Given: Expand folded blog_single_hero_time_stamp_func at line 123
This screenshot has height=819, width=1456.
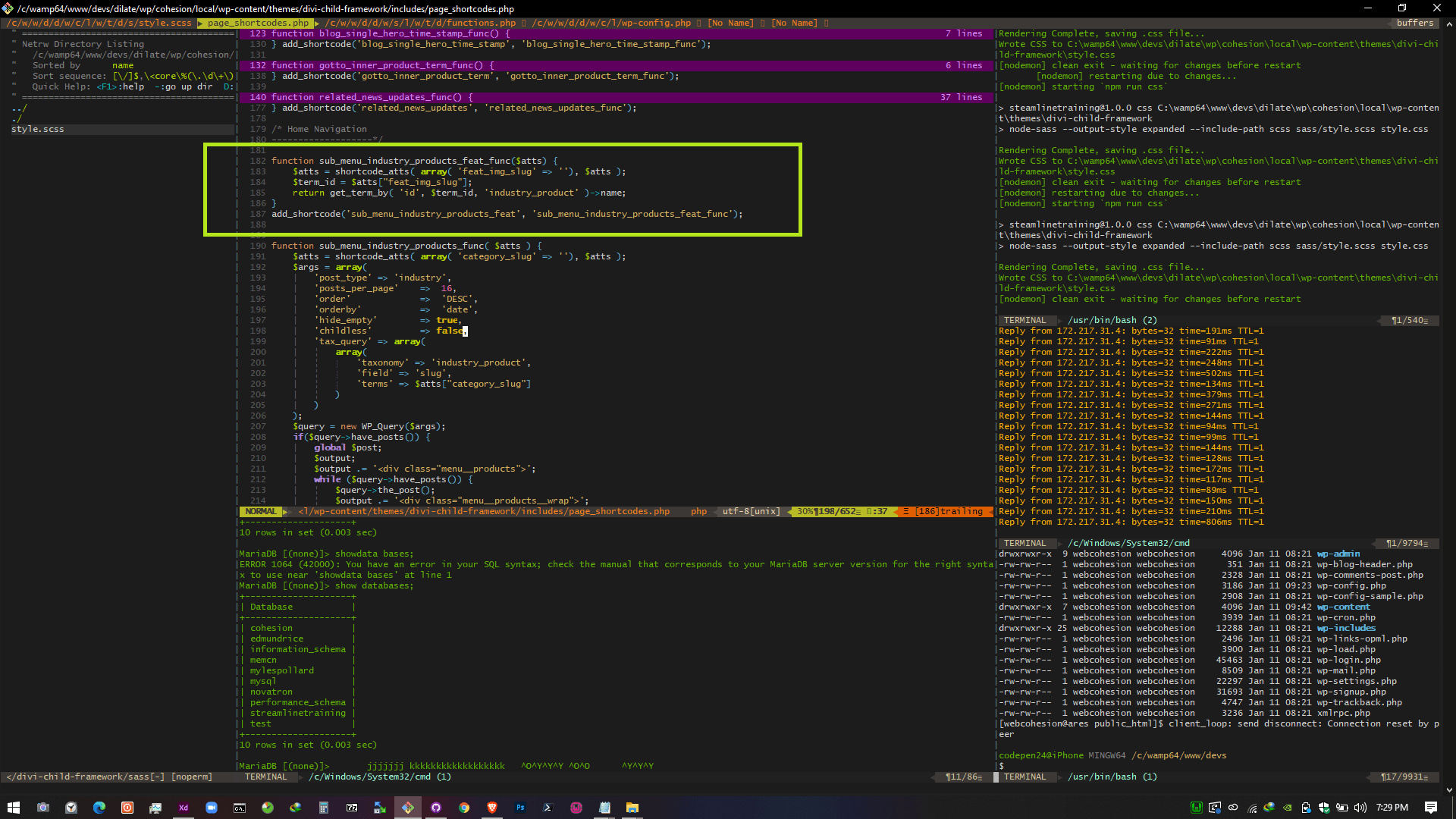Looking at the screenshot, I should pos(615,33).
